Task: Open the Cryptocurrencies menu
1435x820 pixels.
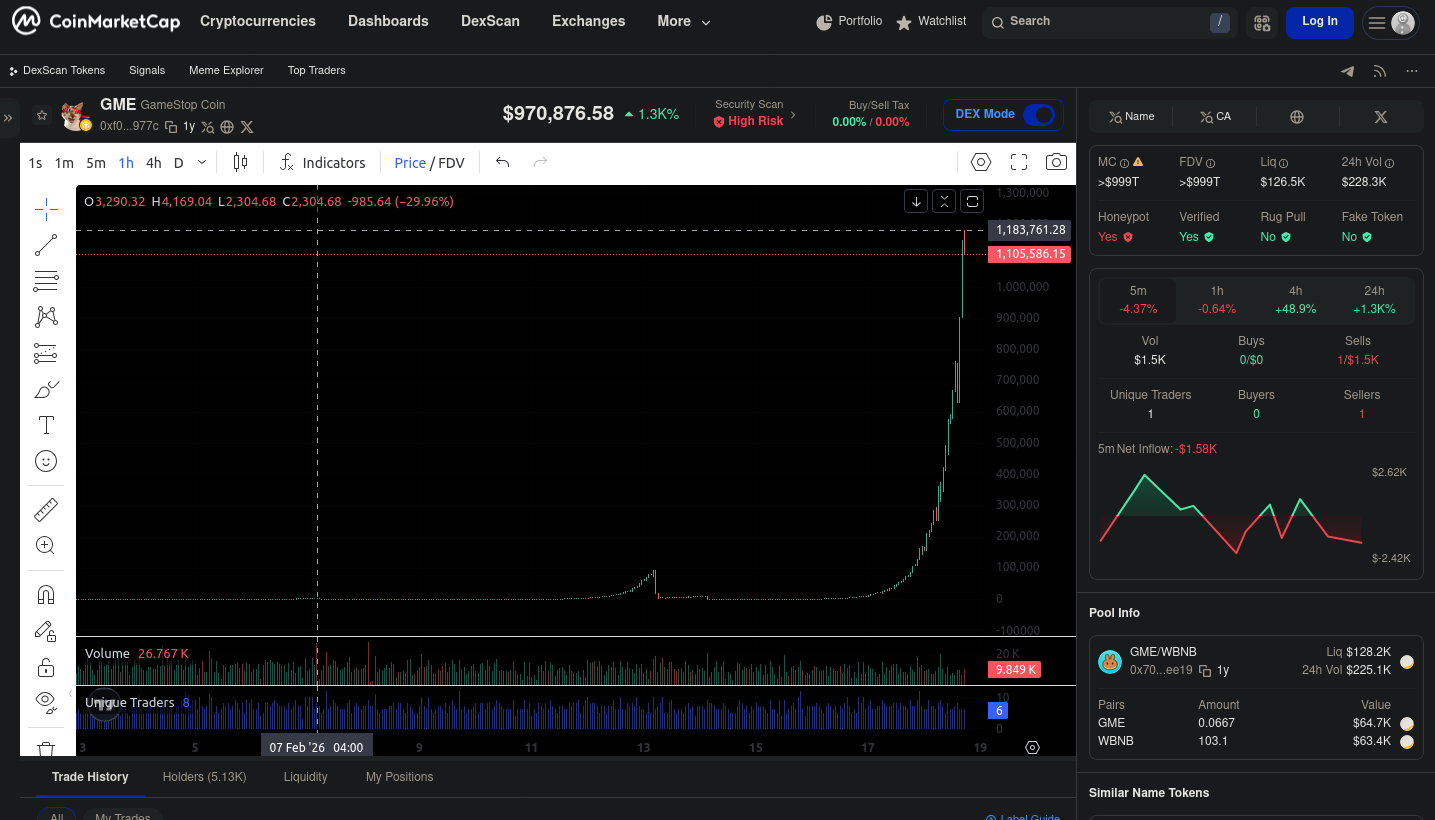Action: tap(258, 21)
